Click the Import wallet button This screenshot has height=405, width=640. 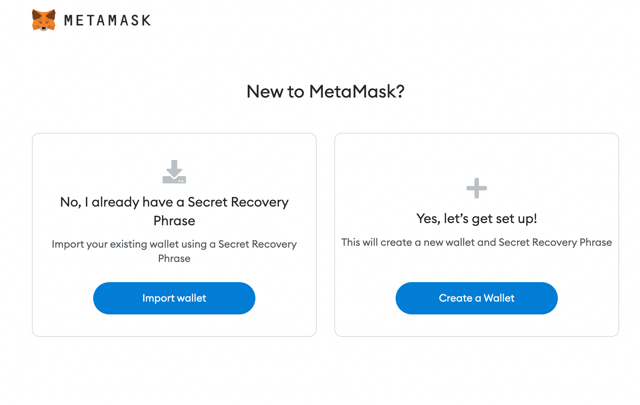click(x=174, y=298)
